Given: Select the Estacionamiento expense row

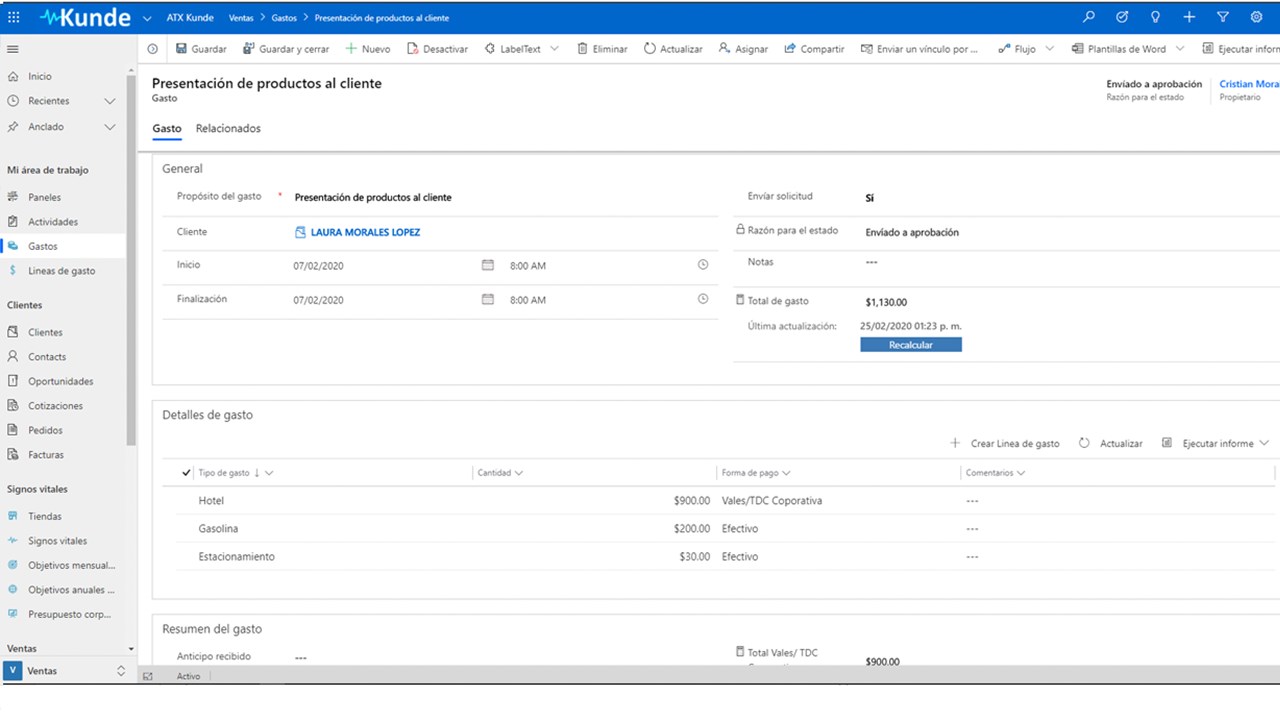Looking at the screenshot, I should pyautogui.click(x=727, y=557).
